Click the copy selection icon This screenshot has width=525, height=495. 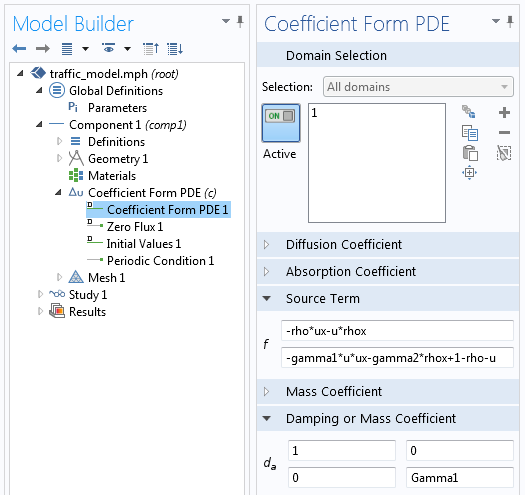[469, 133]
